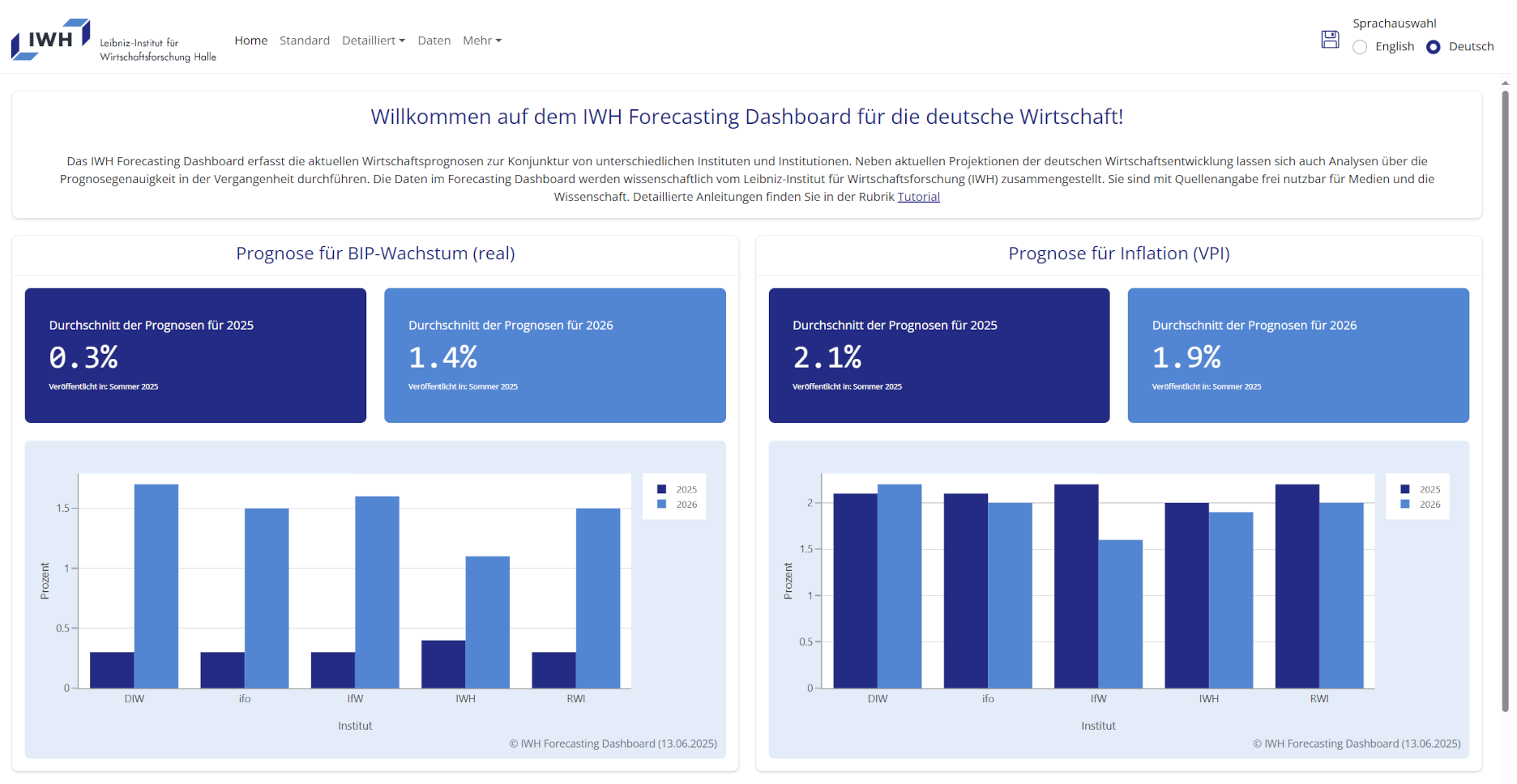This screenshot has height=784, width=1517.
Task: Open the Tutorial link
Action: pos(918,197)
